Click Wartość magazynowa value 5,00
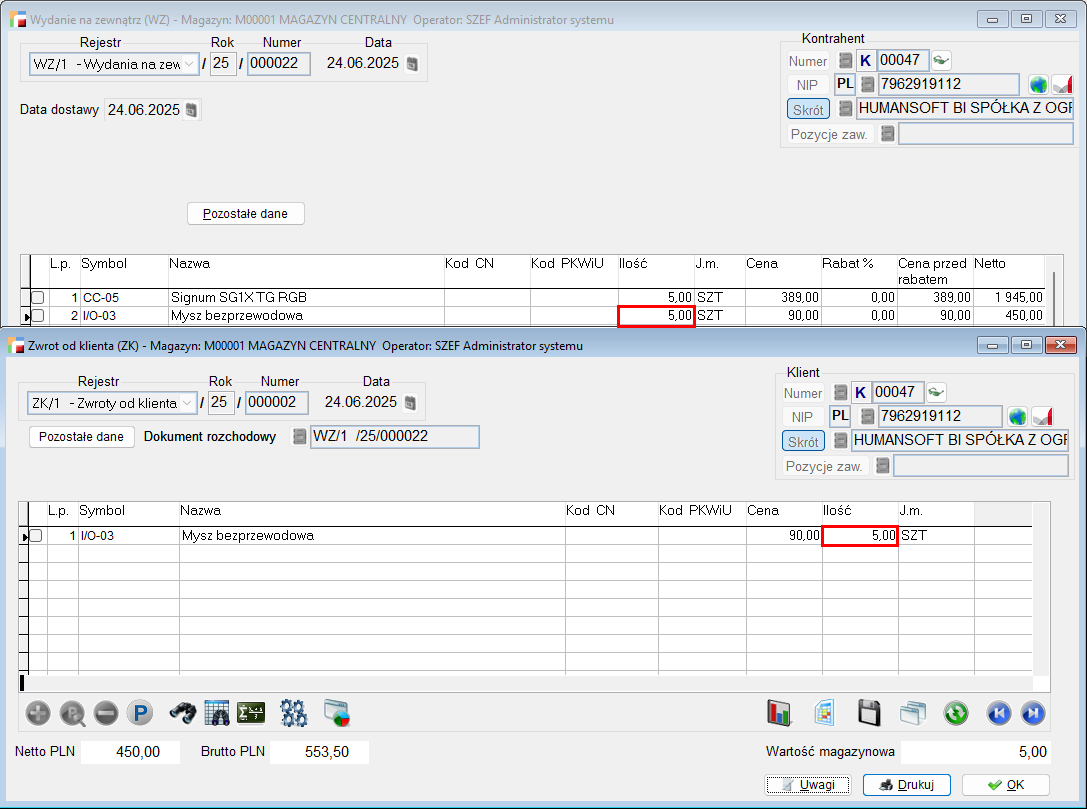Image resolution: width=1087 pixels, height=809 pixels. coord(975,752)
